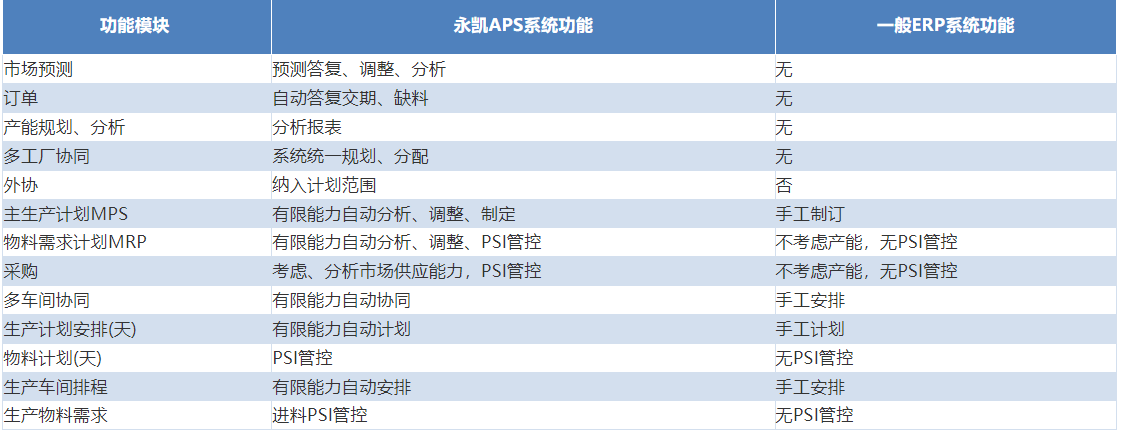
Task: Click the 纳入计划范围 cell
Action: click(523, 185)
